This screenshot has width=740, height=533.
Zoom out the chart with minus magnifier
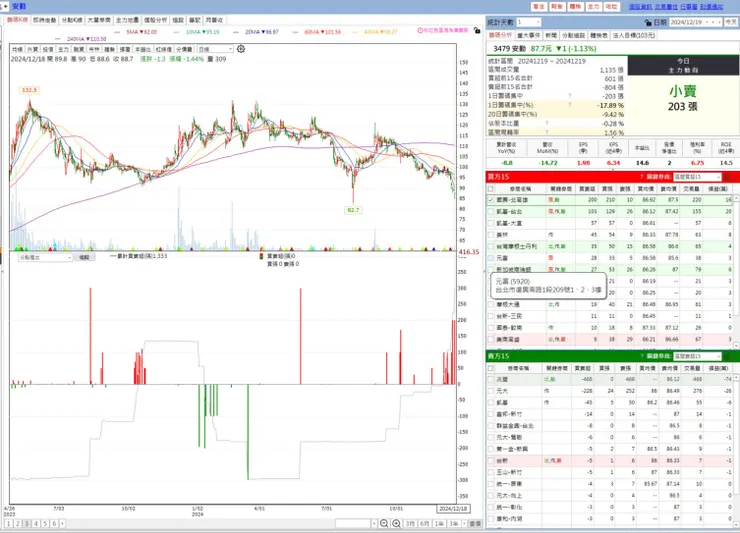point(384,523)
